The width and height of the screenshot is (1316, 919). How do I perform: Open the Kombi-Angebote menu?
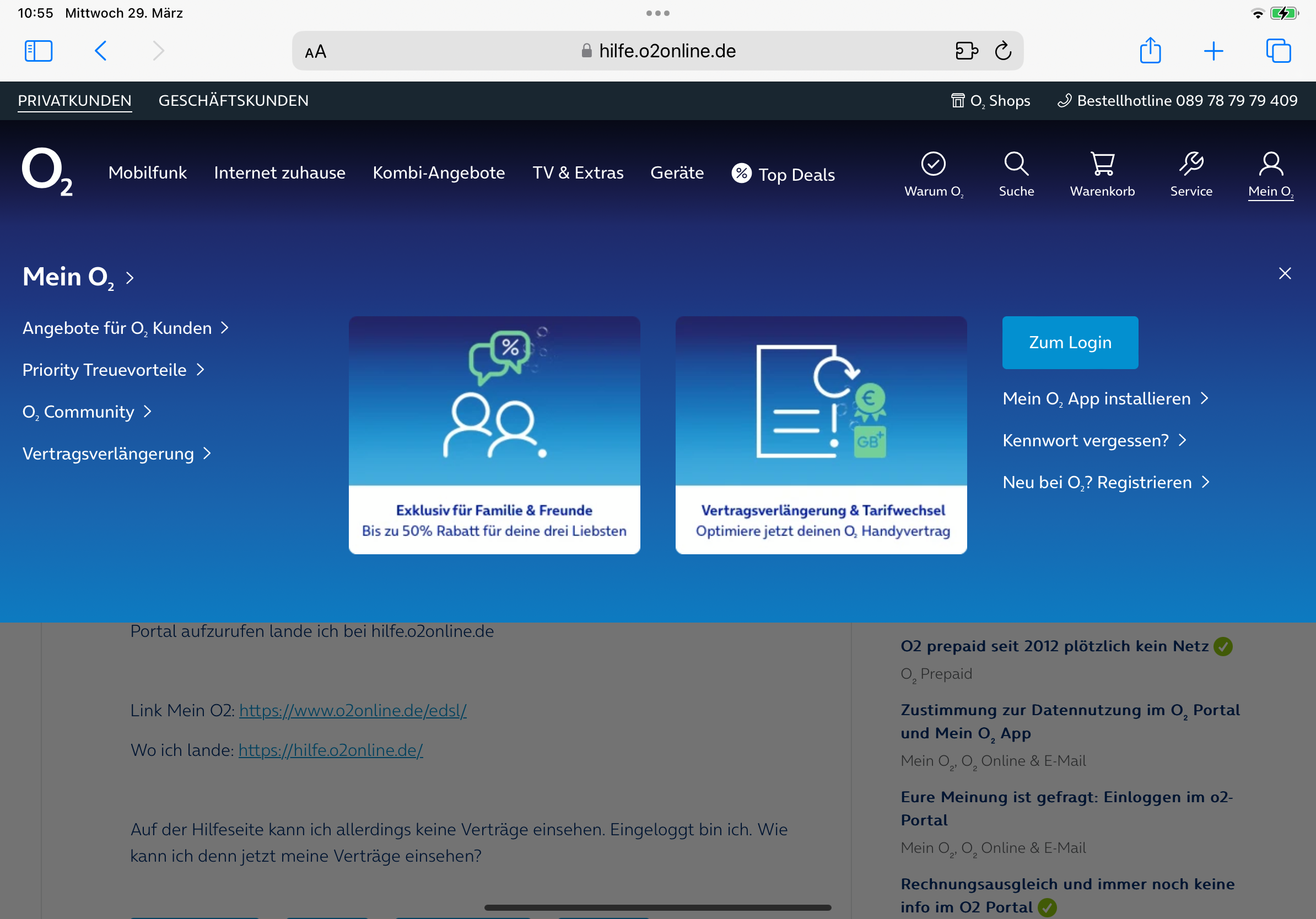439,172
